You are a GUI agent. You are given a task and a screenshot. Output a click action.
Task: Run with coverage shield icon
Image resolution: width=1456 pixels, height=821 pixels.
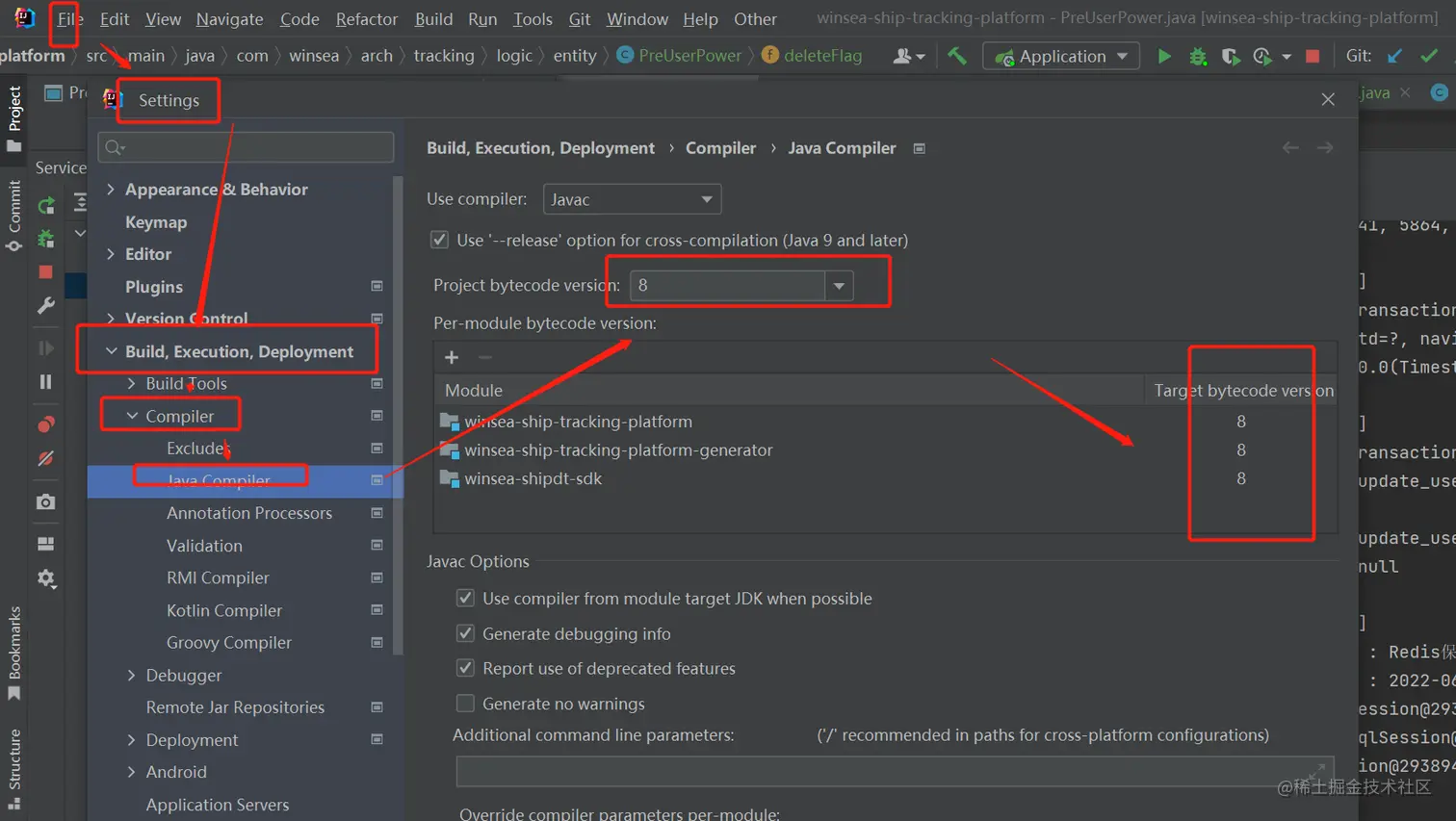pyautogui.click(x=1230, y=56)
